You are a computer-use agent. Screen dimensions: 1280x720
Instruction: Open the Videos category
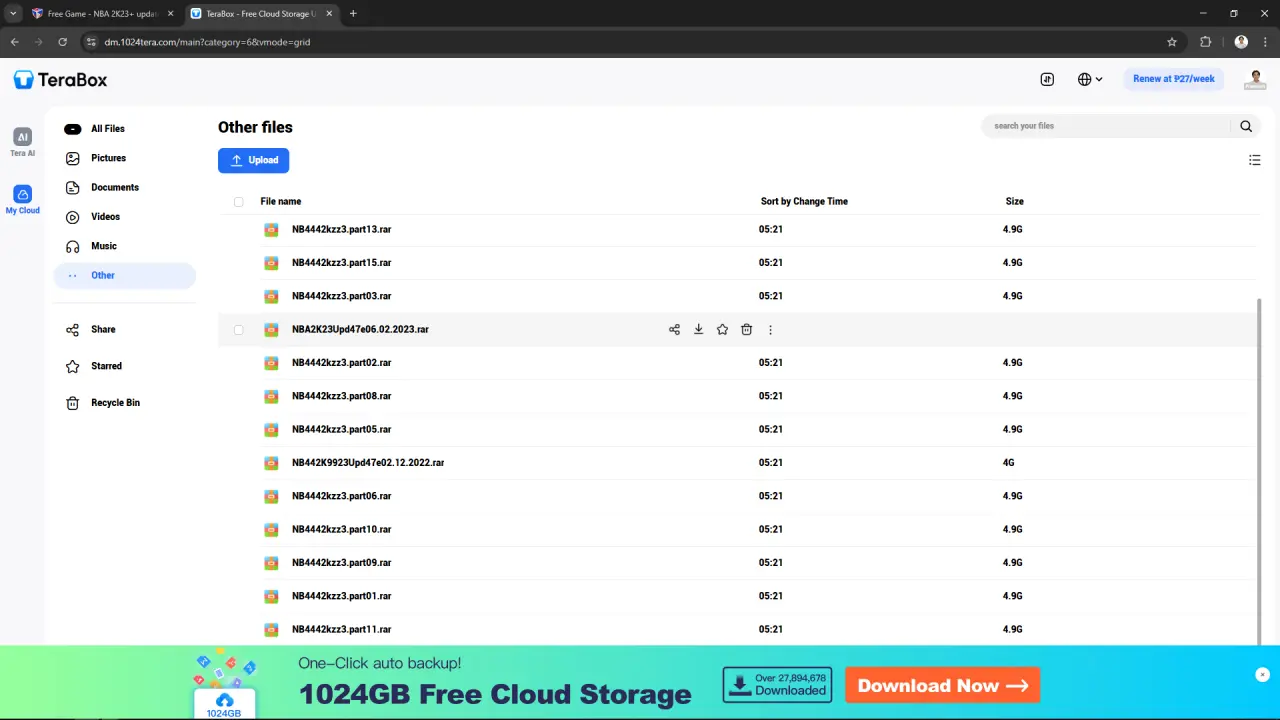124,217
